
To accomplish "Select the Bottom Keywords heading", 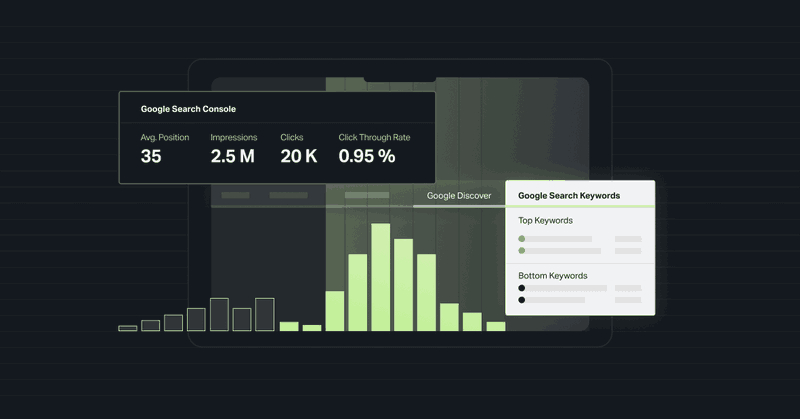I will [553, 276].
